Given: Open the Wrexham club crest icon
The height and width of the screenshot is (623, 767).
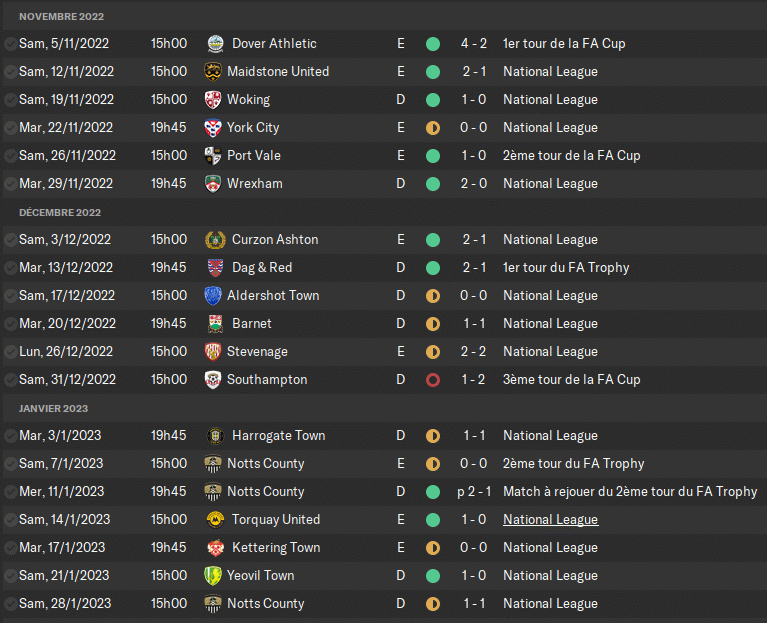Looking at the screenshot, I should tap(212, 184).
